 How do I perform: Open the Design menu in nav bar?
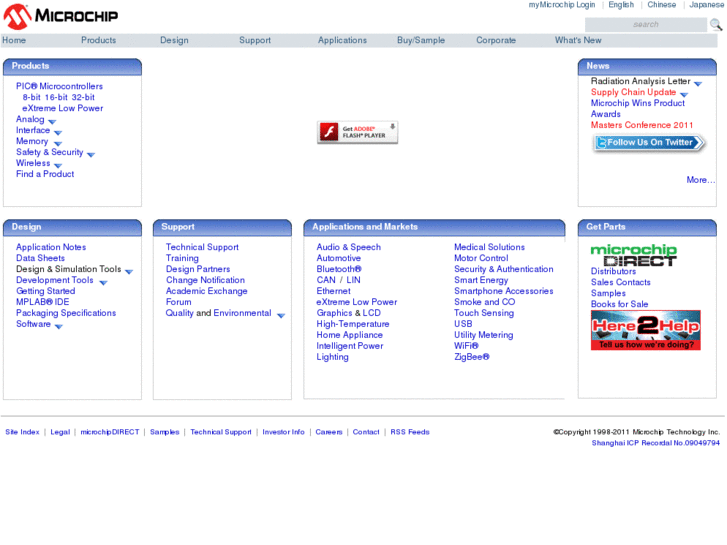(174, 40)
